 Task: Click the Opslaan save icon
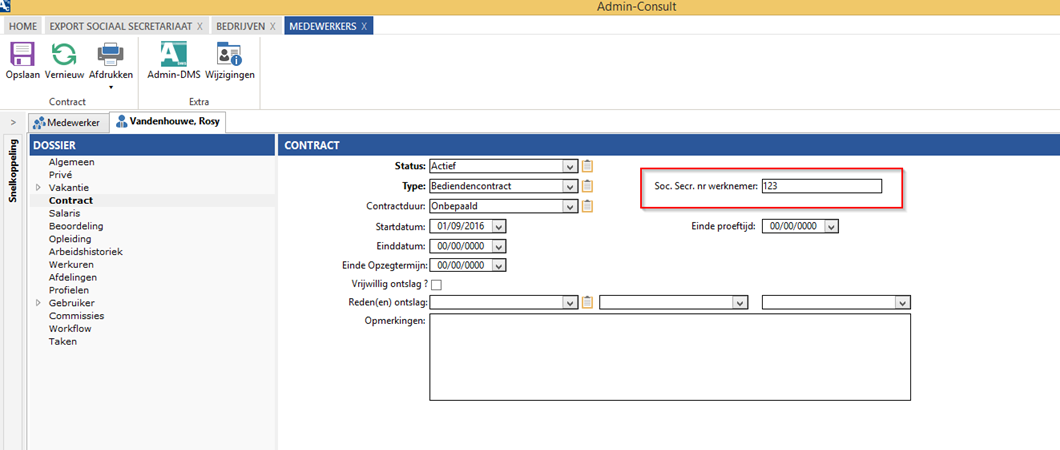tap(22, 55)
